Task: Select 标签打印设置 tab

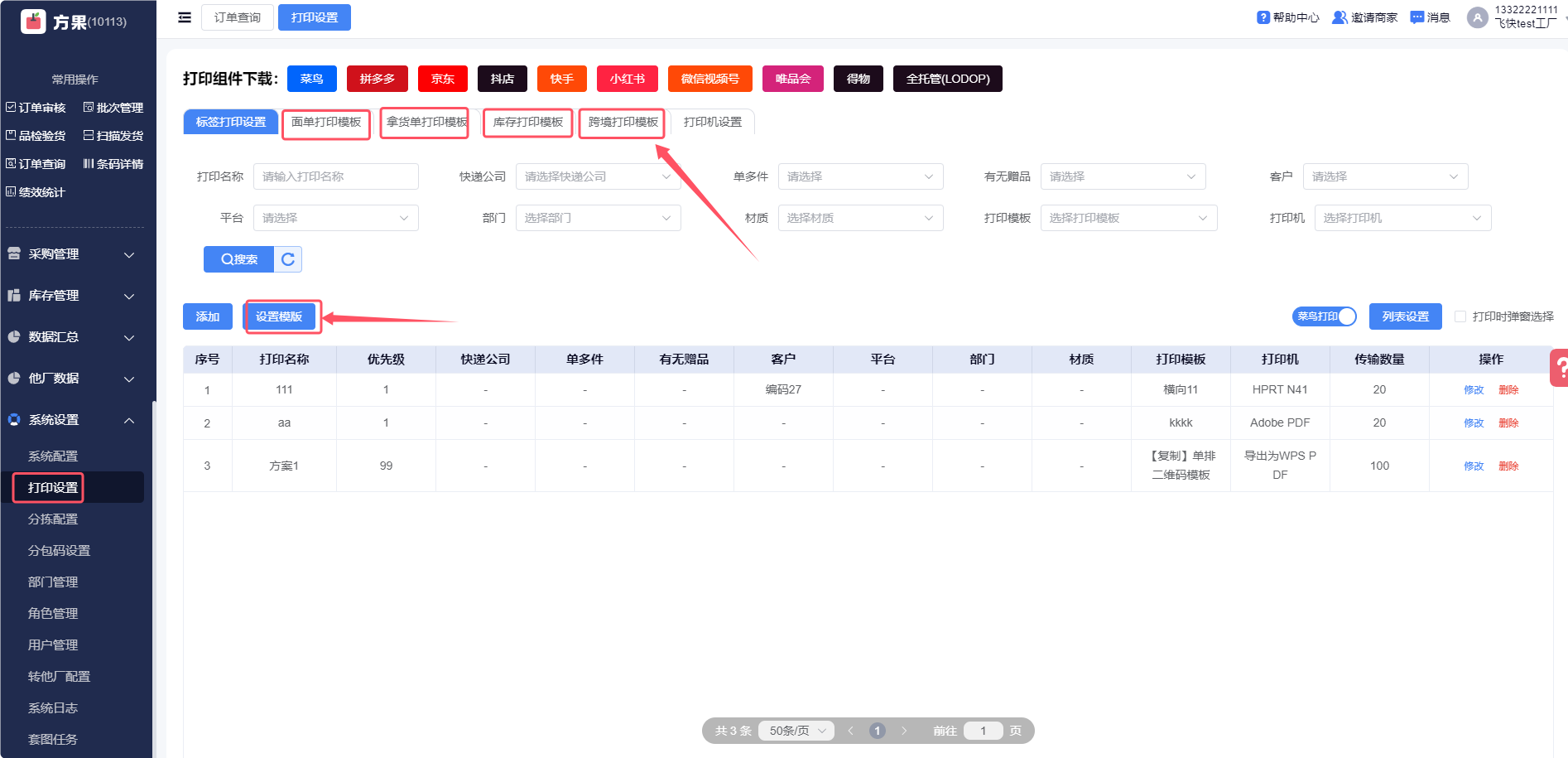Action: pyautogui.click(x=231, y=122)
